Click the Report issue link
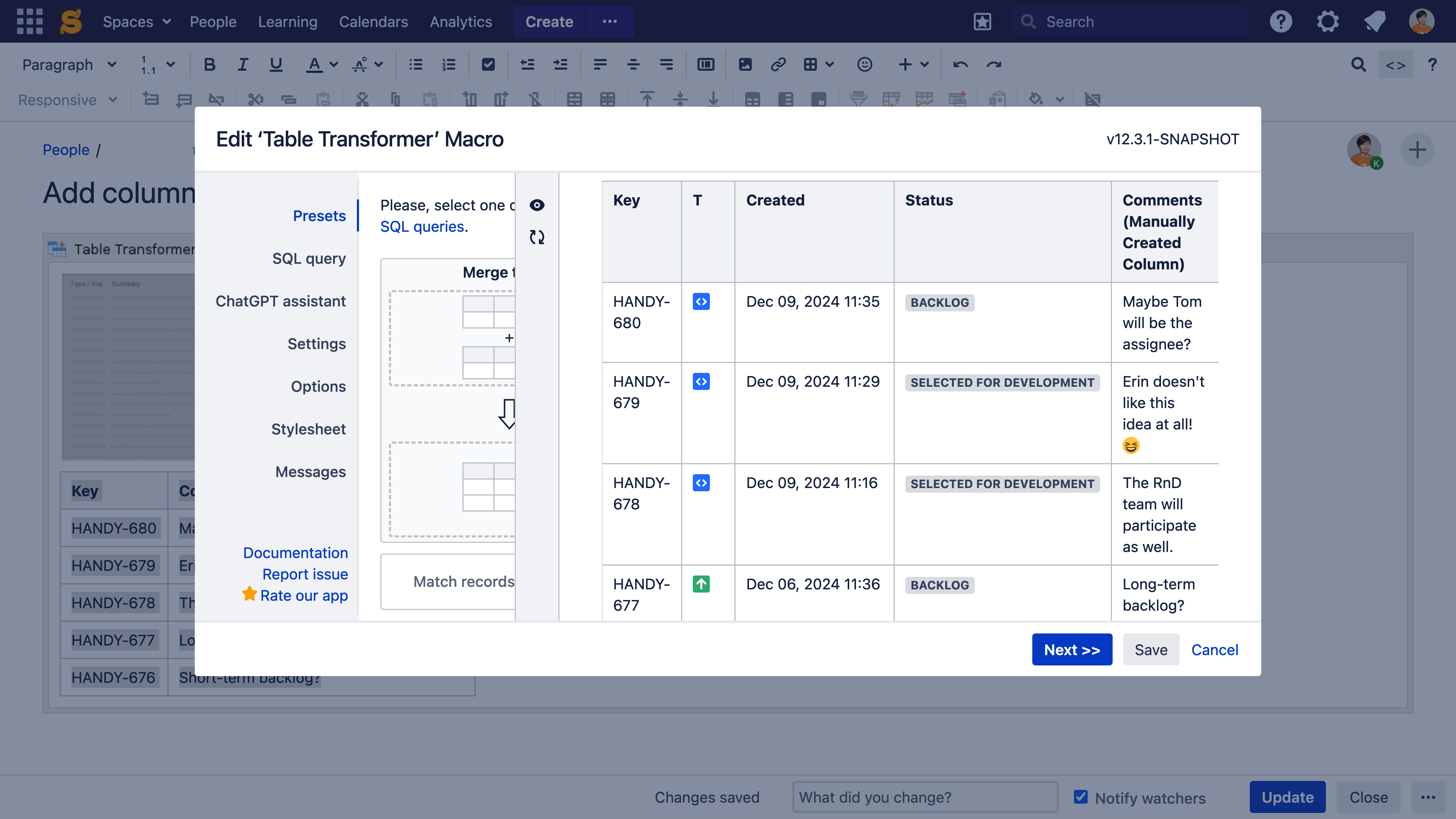Image resolution: width=1456 pixels, height=819 pixels. coord(305,574)
